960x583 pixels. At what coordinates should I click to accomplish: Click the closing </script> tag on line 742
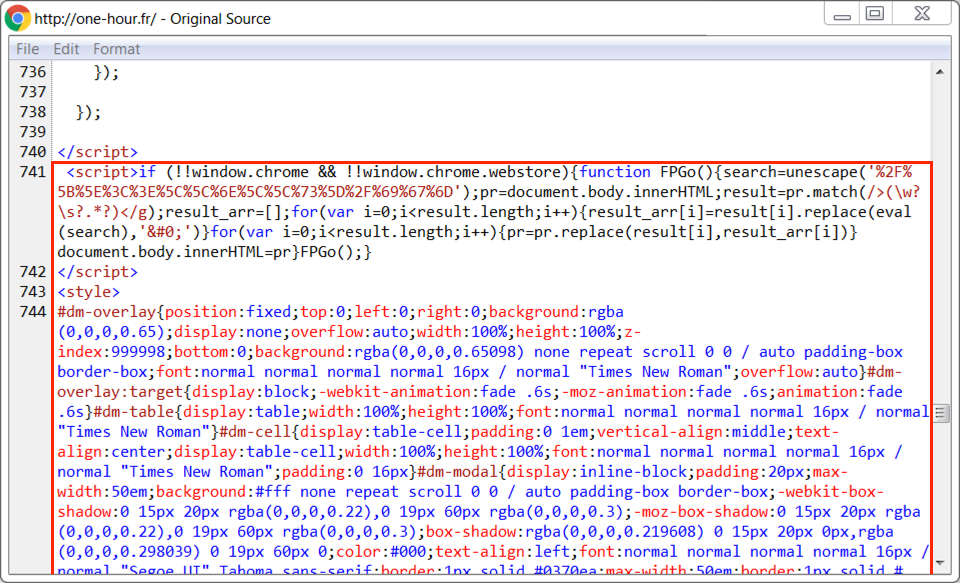click(98, 272)
